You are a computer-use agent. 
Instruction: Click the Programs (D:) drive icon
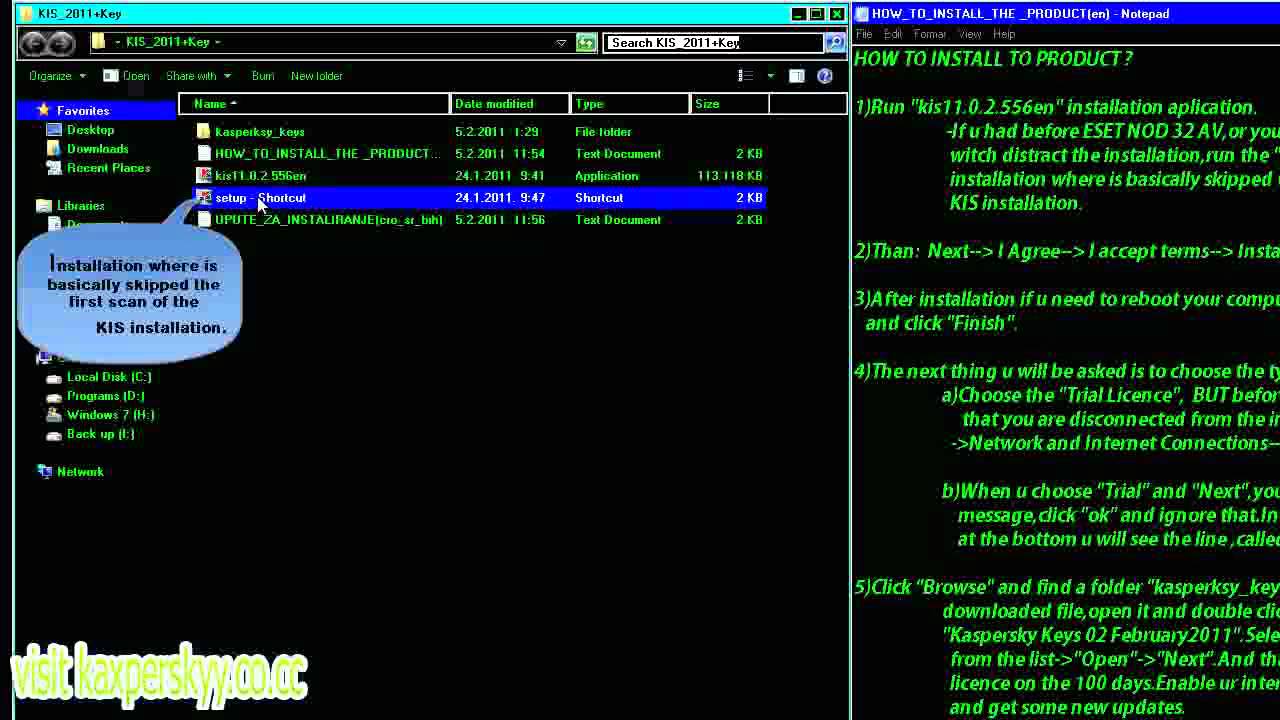[x=54, y=396]
